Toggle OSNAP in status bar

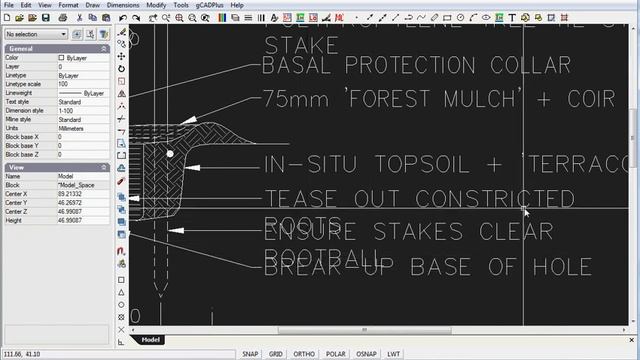click(x=366, y=354)
